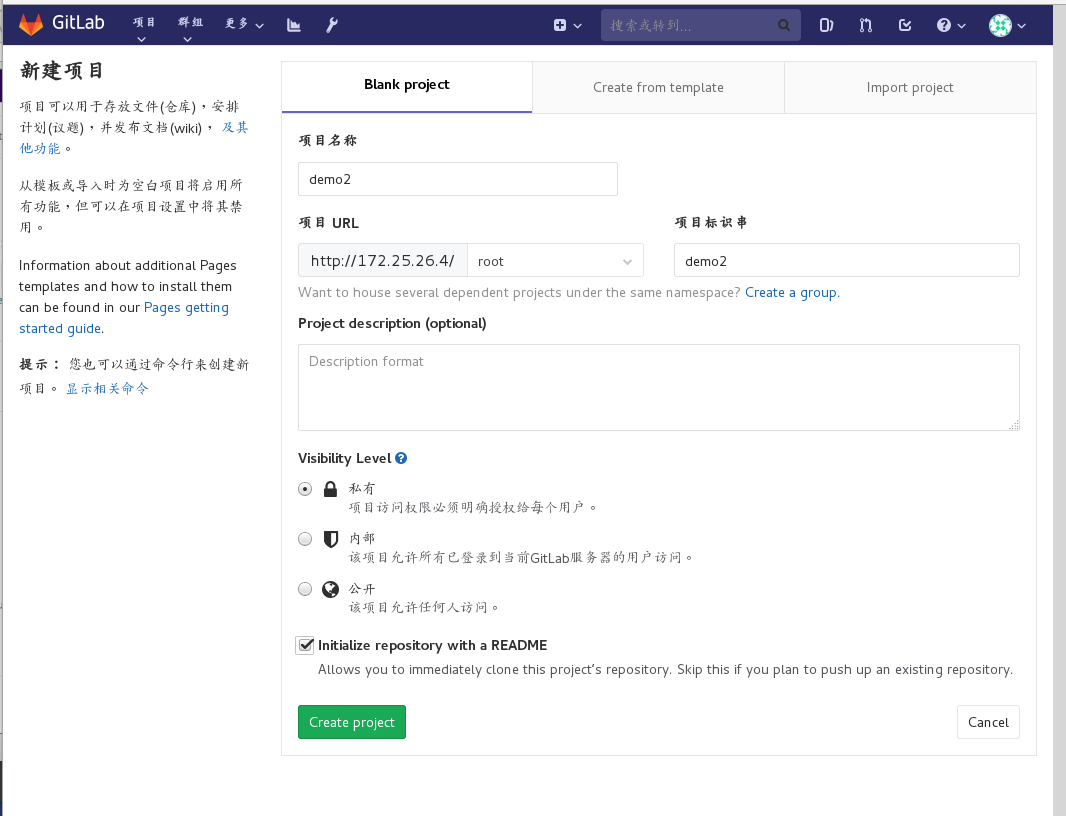Viewport: 1066px width, 816px height.
Task: Select the 私有 private radio button
Action: click(305, 489)
